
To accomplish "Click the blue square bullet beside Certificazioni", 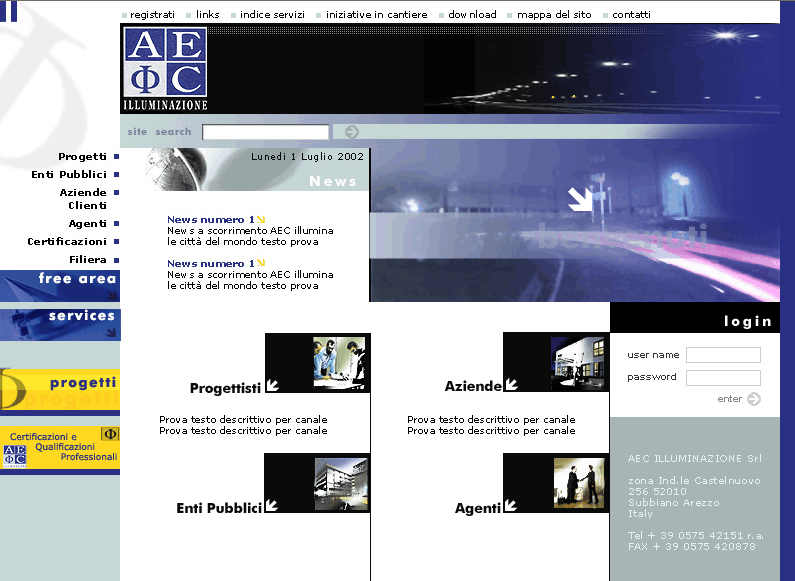I will point(117,241).
